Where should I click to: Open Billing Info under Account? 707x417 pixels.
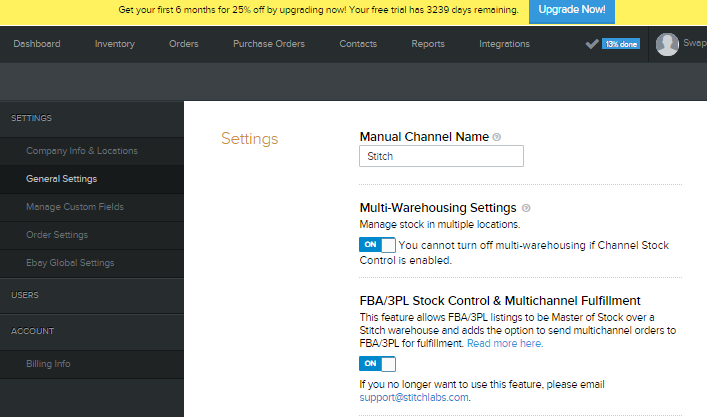point(92,364)
